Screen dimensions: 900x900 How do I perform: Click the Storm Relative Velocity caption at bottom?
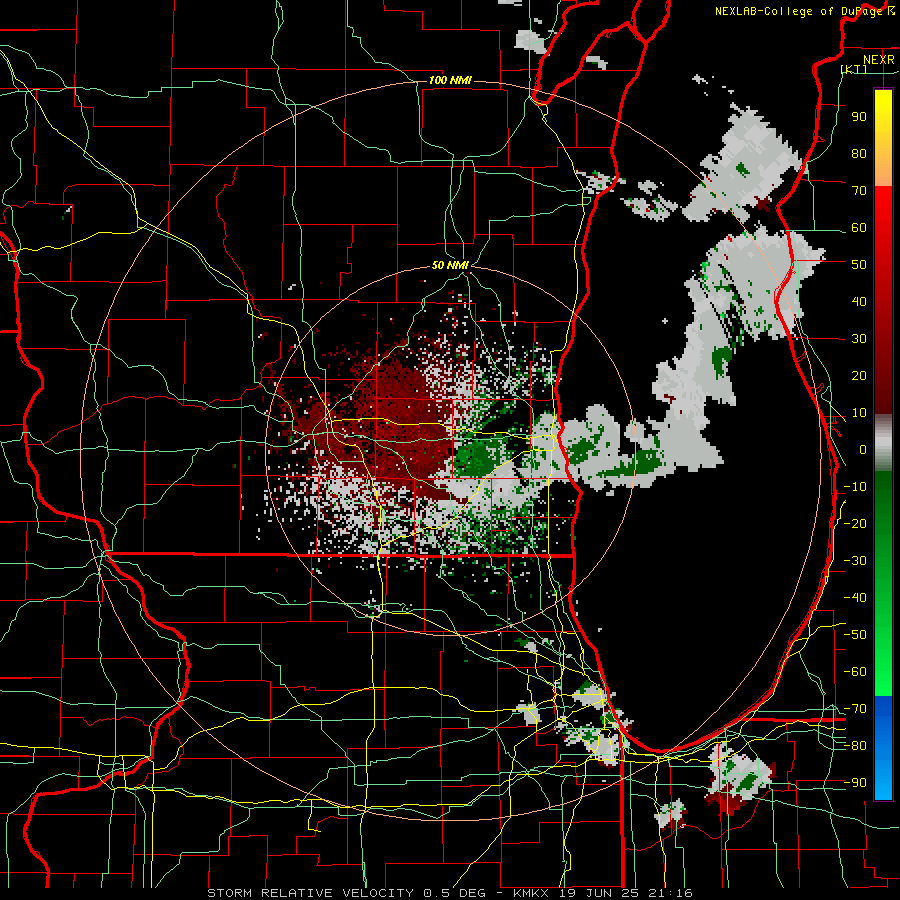tap(450, 893)
